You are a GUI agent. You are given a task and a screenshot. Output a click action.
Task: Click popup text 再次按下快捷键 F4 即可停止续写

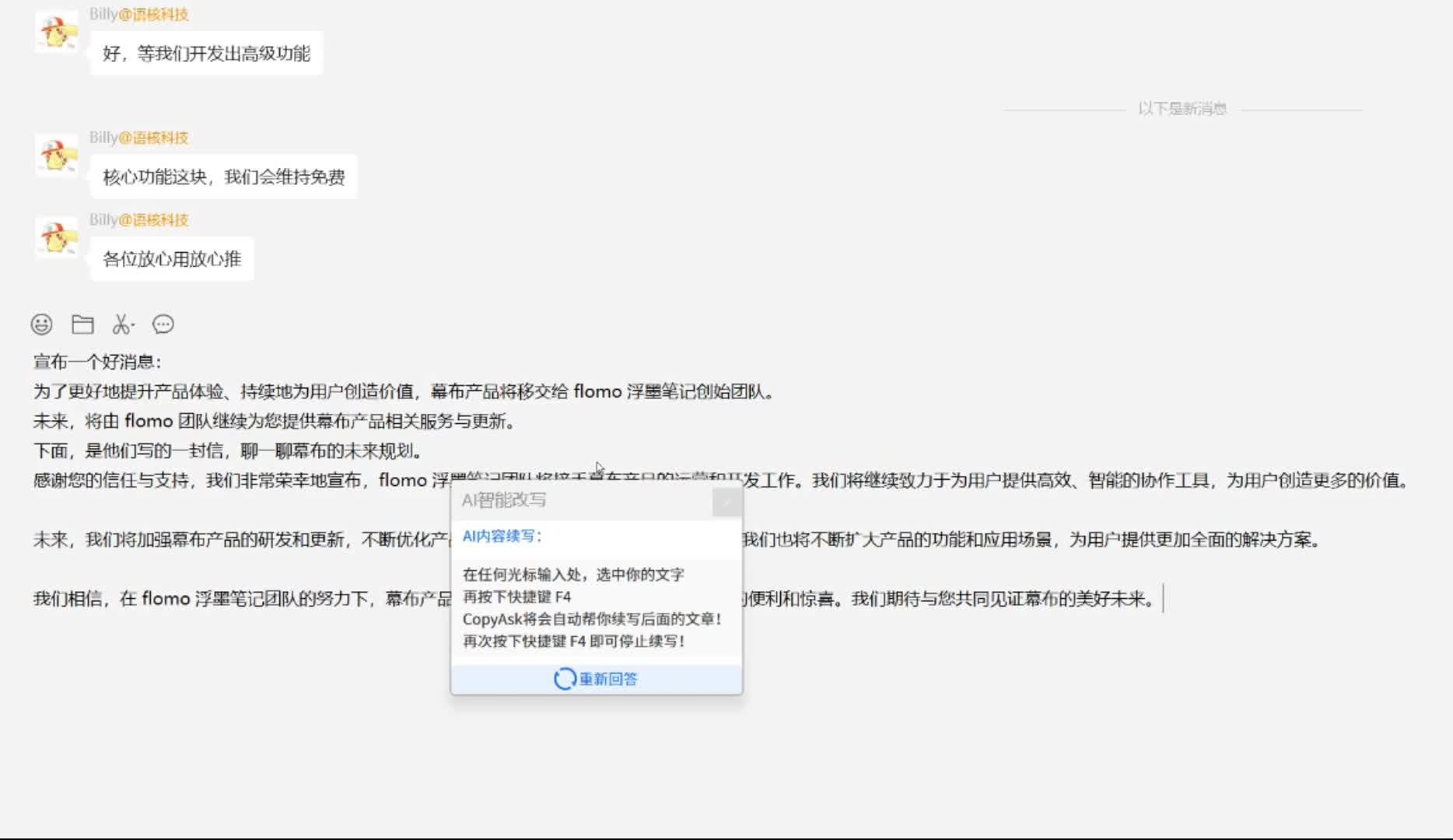[x=574, y=641]
